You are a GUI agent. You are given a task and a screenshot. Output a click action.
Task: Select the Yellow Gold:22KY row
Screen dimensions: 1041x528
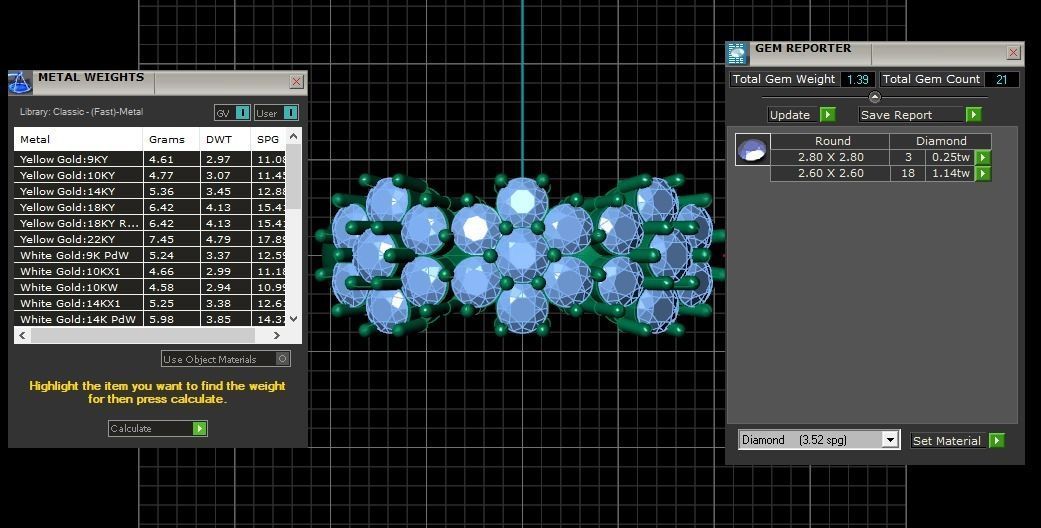[x=150, y=239]
